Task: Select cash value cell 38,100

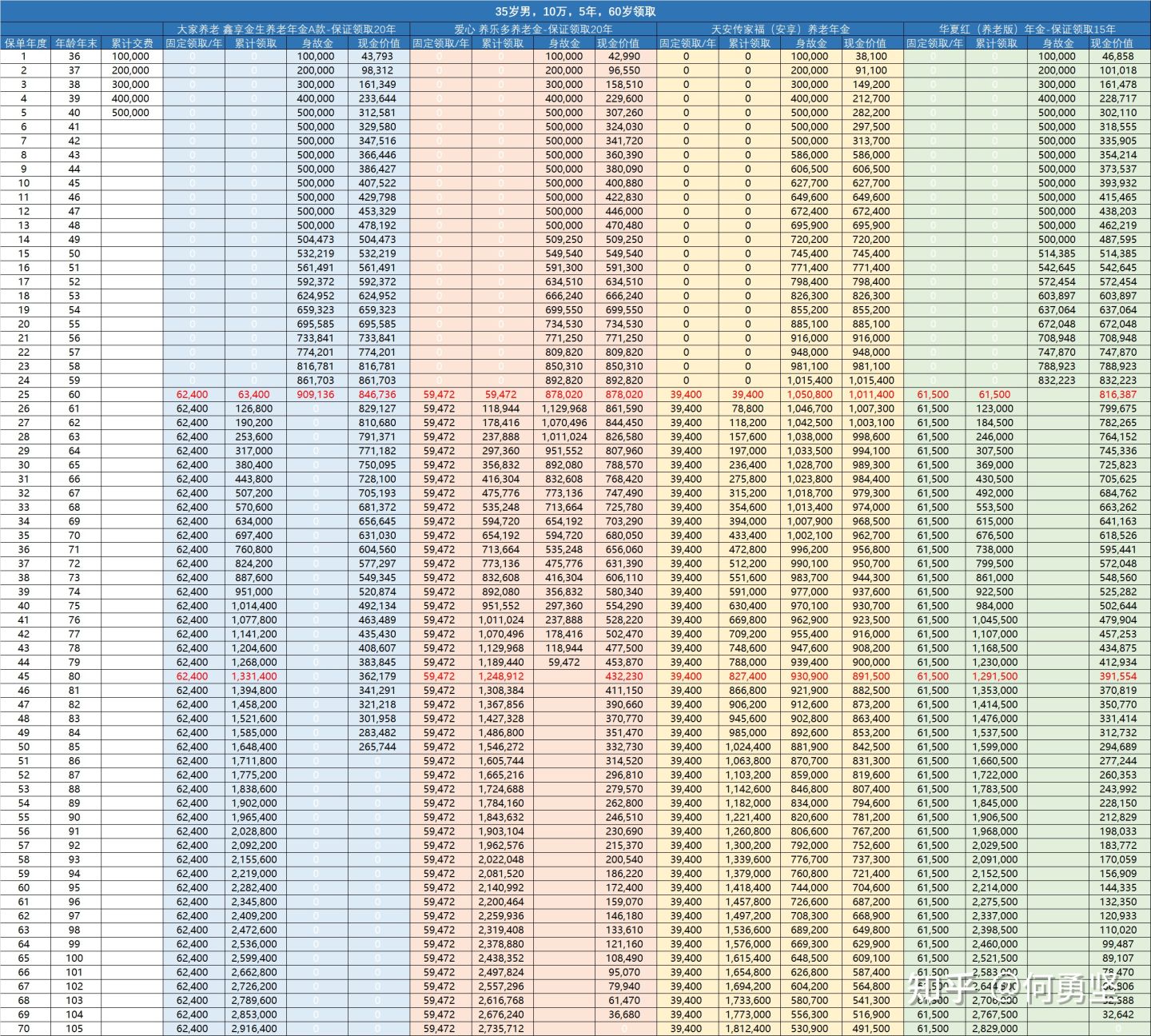Action: 871,57
